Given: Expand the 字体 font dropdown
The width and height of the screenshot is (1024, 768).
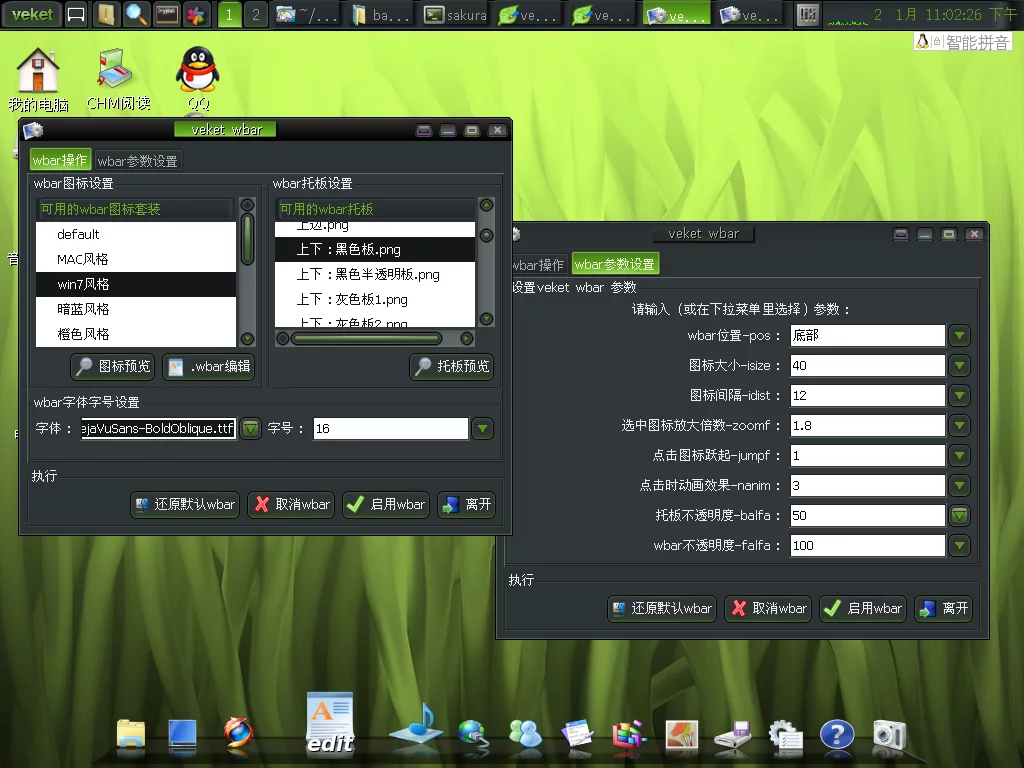Looking at the screenshot, I should (250, 428).
